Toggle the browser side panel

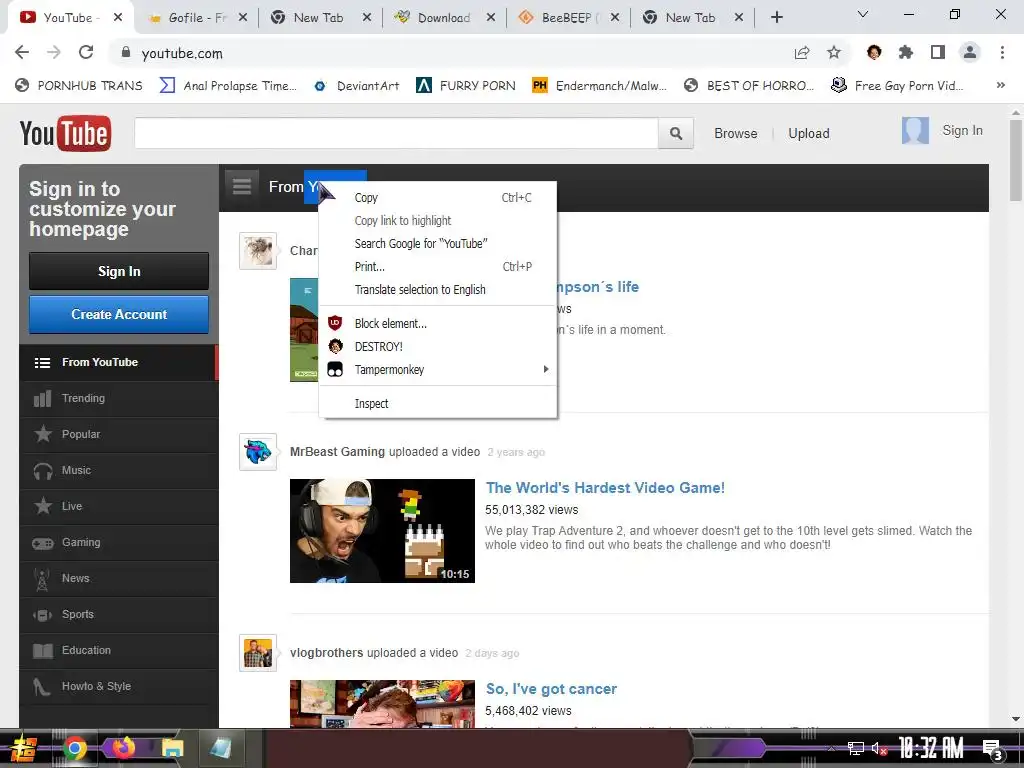(938, 52)
